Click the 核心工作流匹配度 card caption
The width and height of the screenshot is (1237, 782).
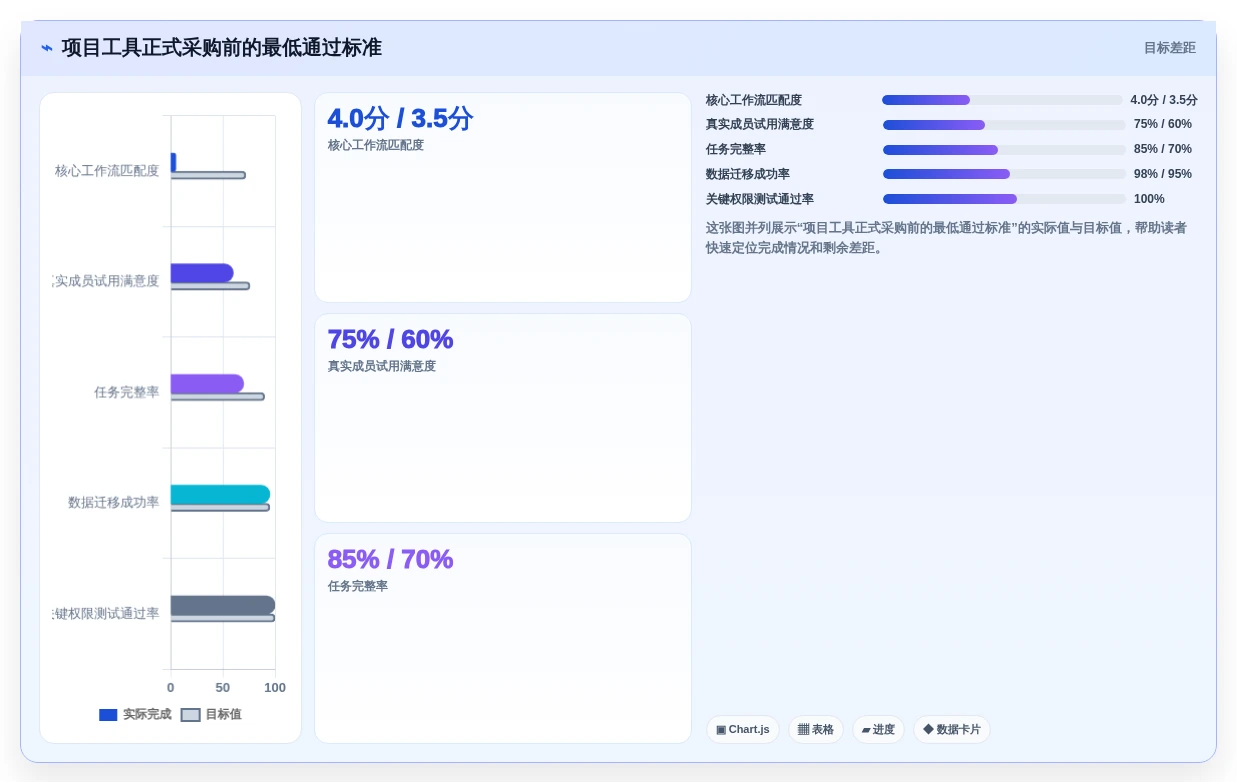376,145
